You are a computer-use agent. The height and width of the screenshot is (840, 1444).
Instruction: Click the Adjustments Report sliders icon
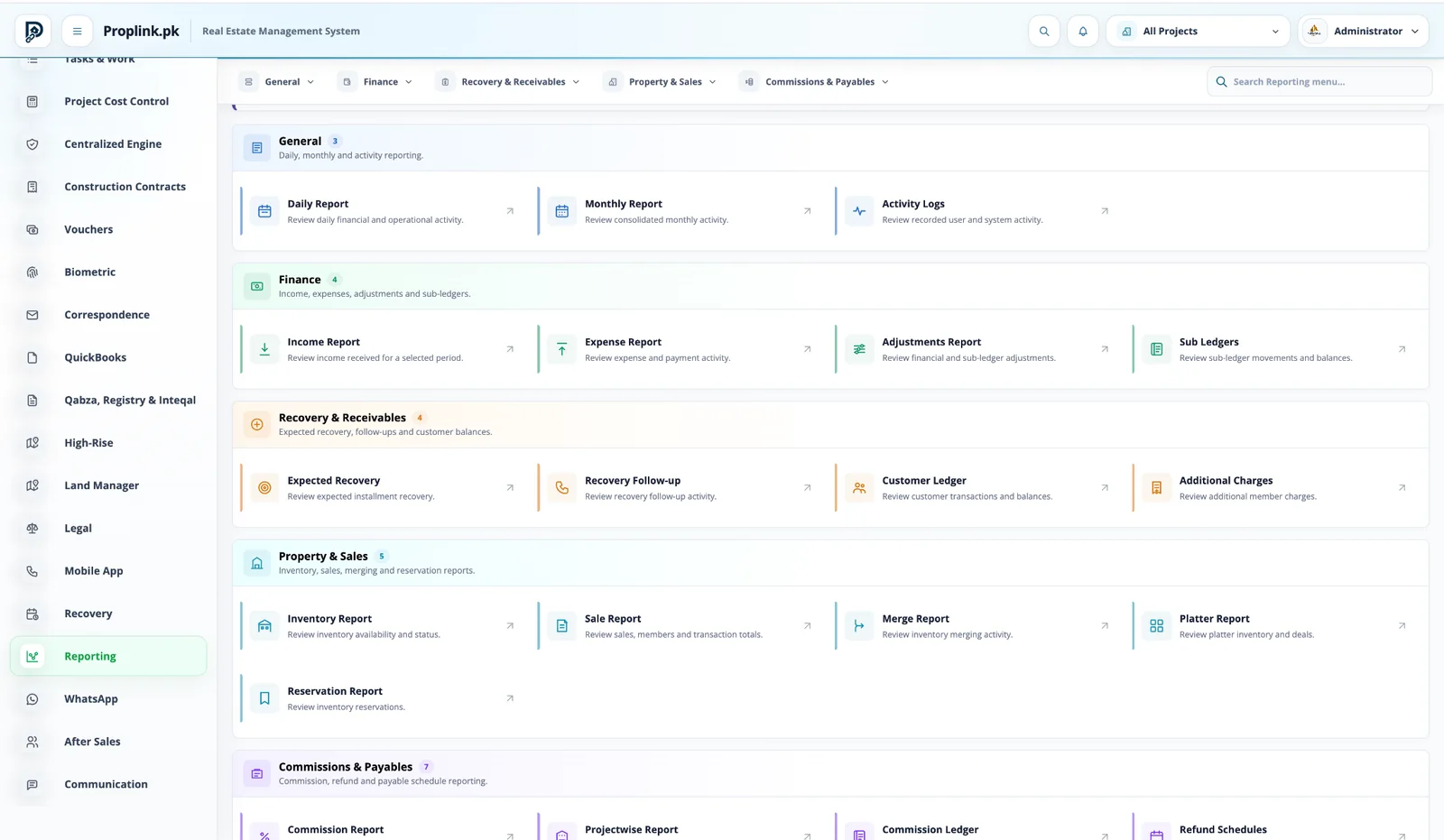coord(859,349)
